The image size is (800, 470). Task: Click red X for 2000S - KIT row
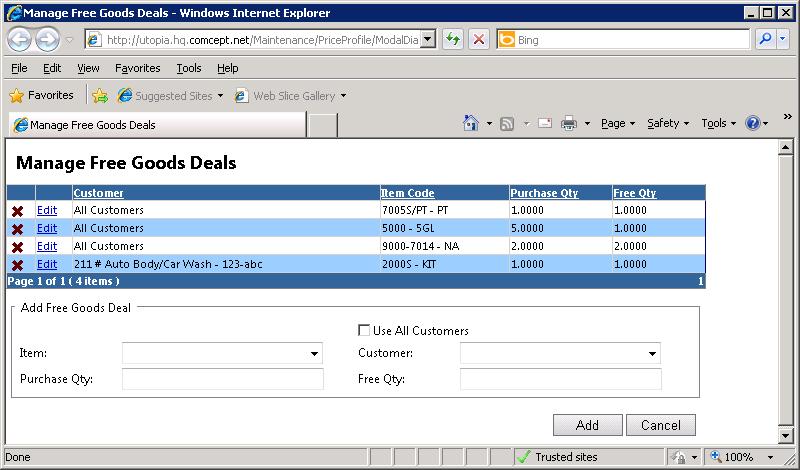coord(17,265)
